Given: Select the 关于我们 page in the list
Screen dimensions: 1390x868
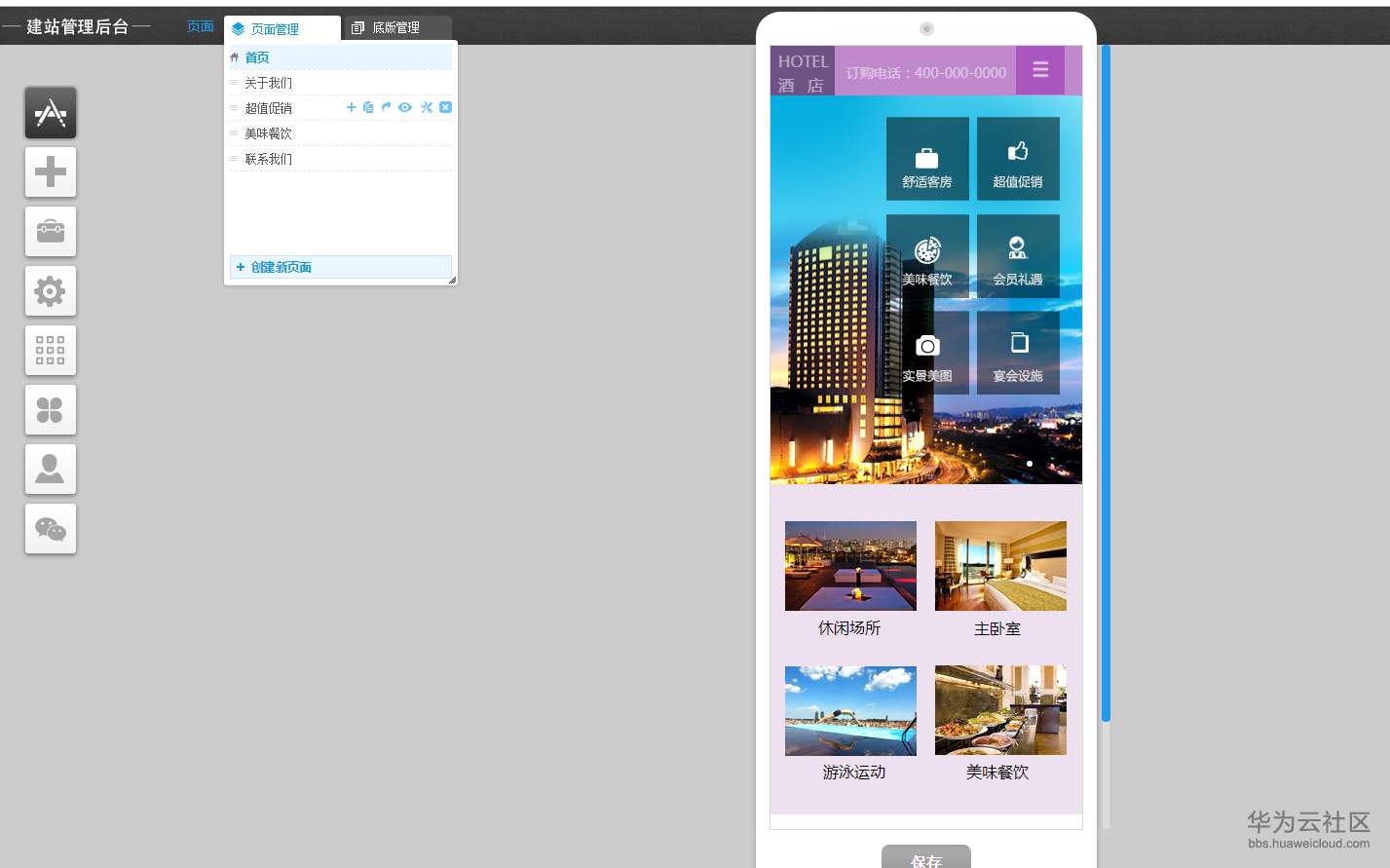Looking at the screenshot, I should coord(340,83).
